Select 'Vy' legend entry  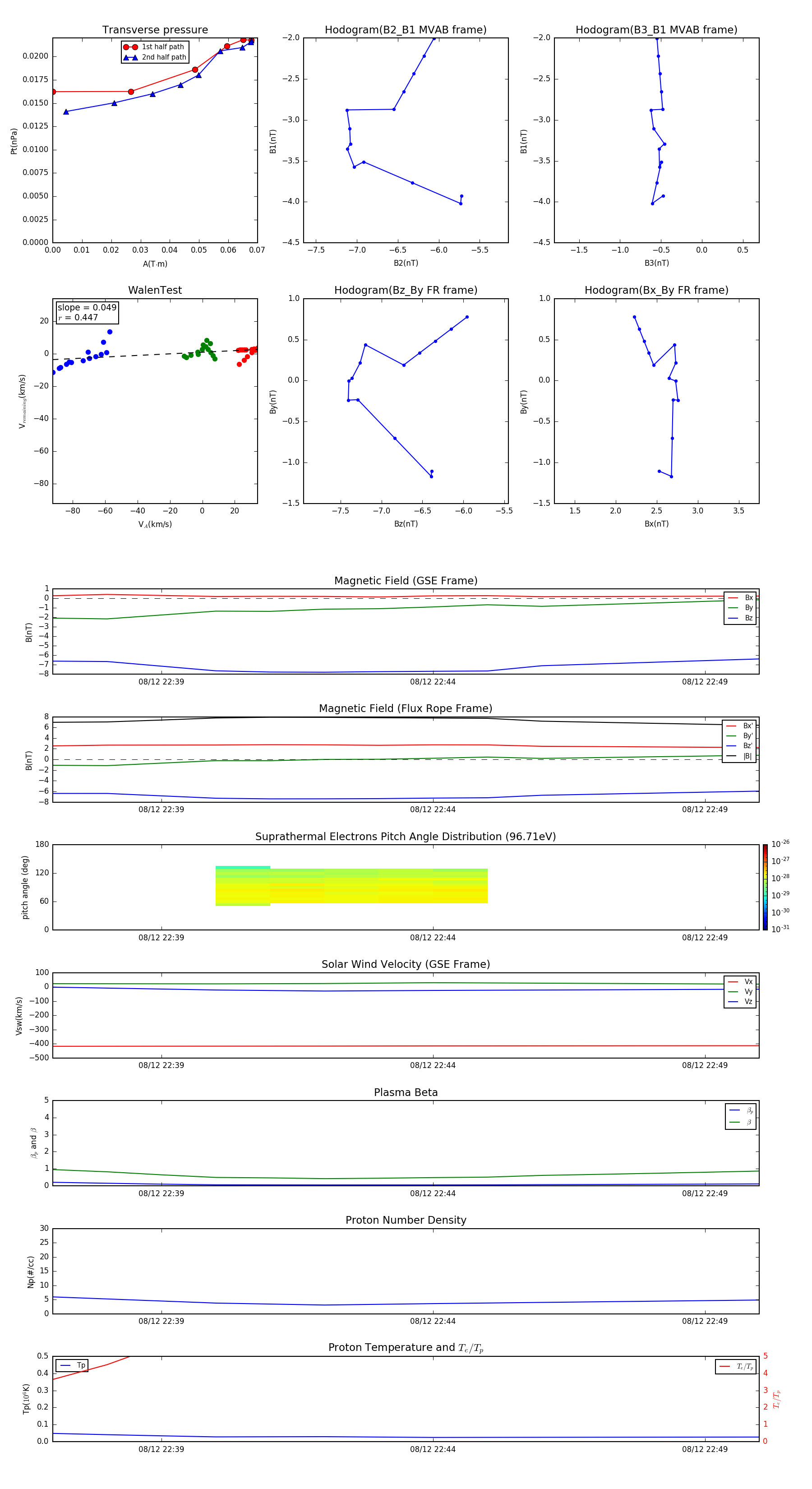point(740,991)
